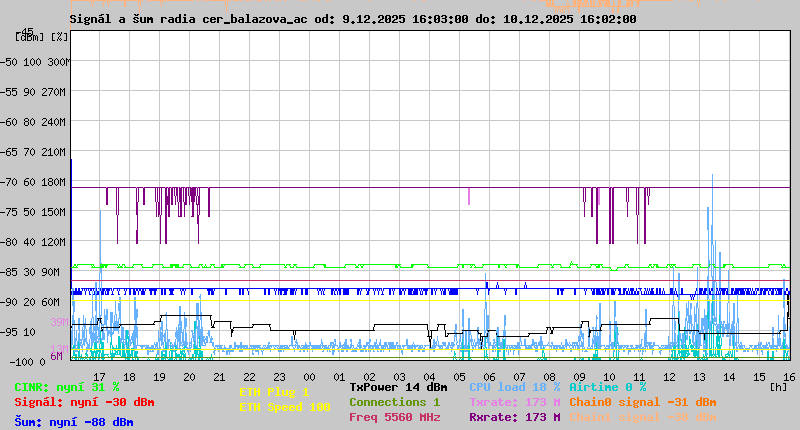The image size is (800, 430).
Task: Select the 'CINR: nyní 31 %' legend entry
Action: [x=67, y=387]
